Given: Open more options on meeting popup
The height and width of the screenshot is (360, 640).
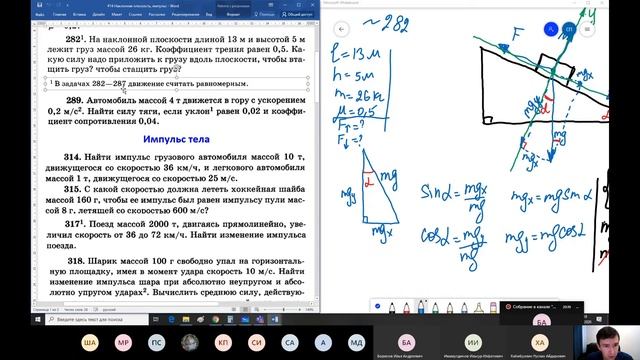Looking at the screenshot, I should click(x=578, y=307).
